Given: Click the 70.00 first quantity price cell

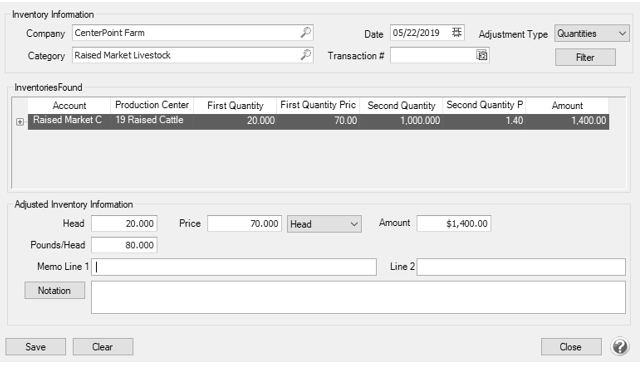Looking at the screenshot, I should (x=318, y=121).
